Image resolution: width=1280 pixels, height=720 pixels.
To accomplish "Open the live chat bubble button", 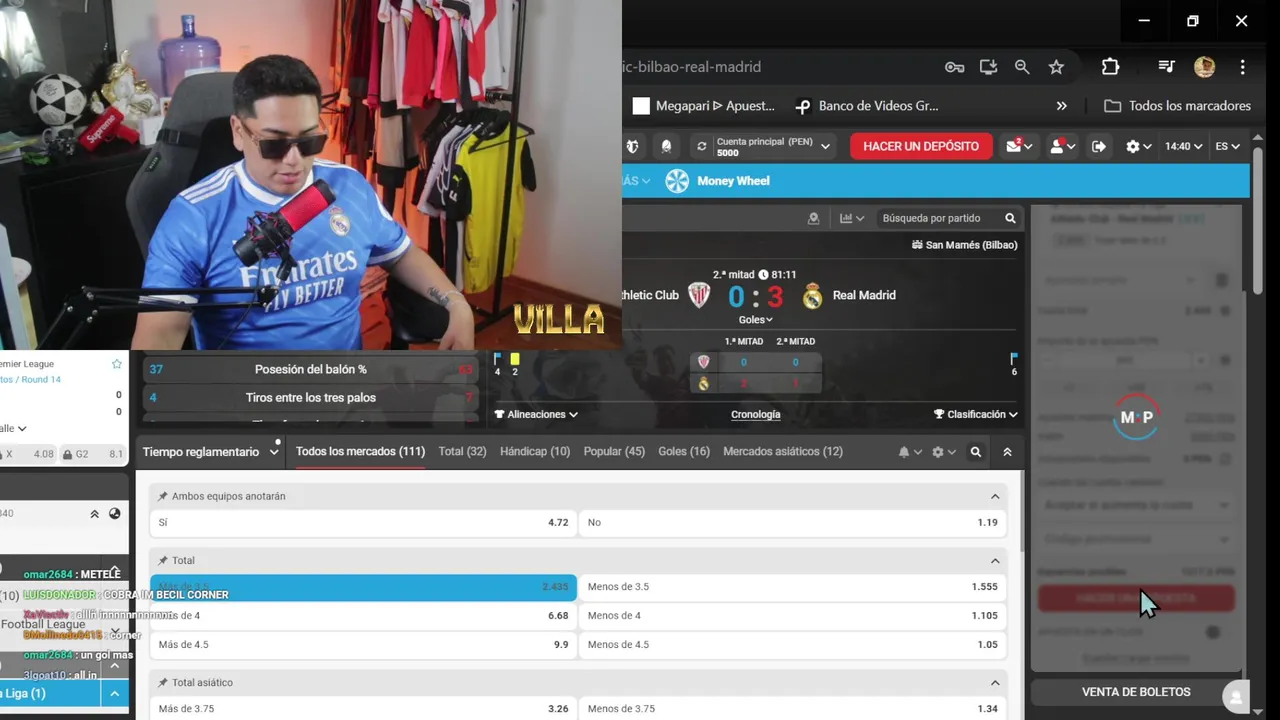I will 1237,697.
